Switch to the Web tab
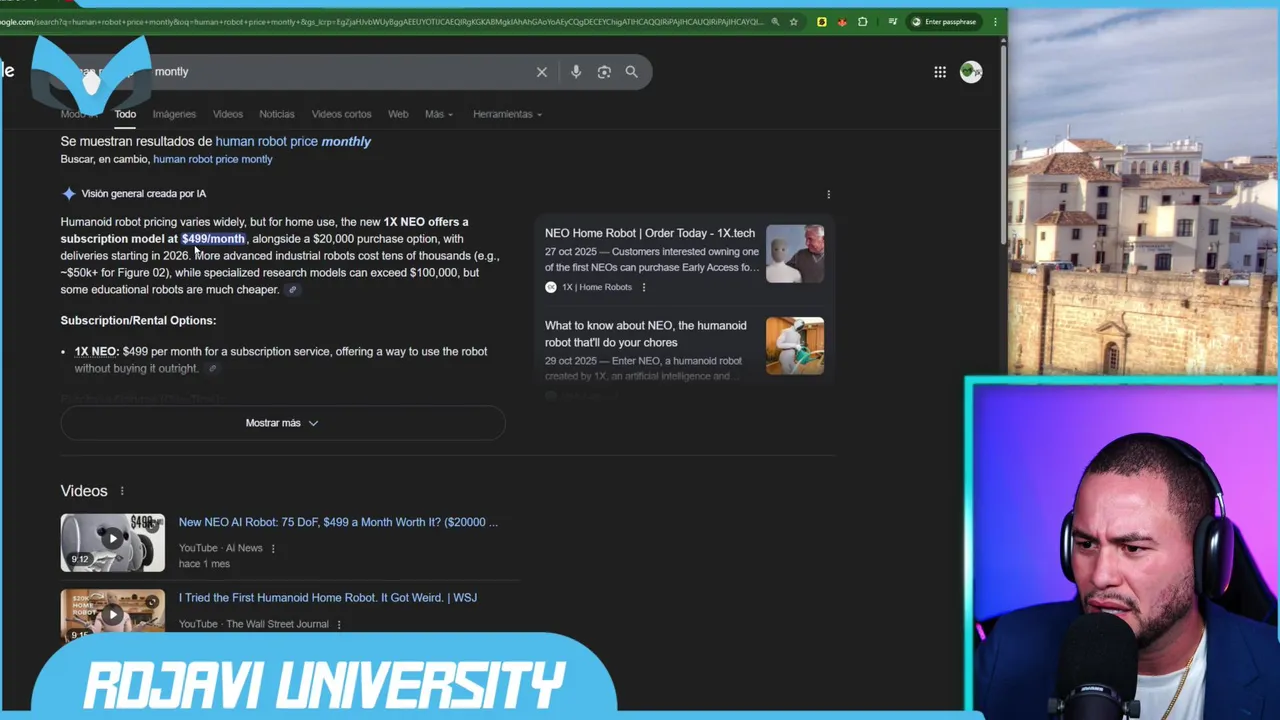This screenshot has width=1280, height=720. [x=398, y=114]
